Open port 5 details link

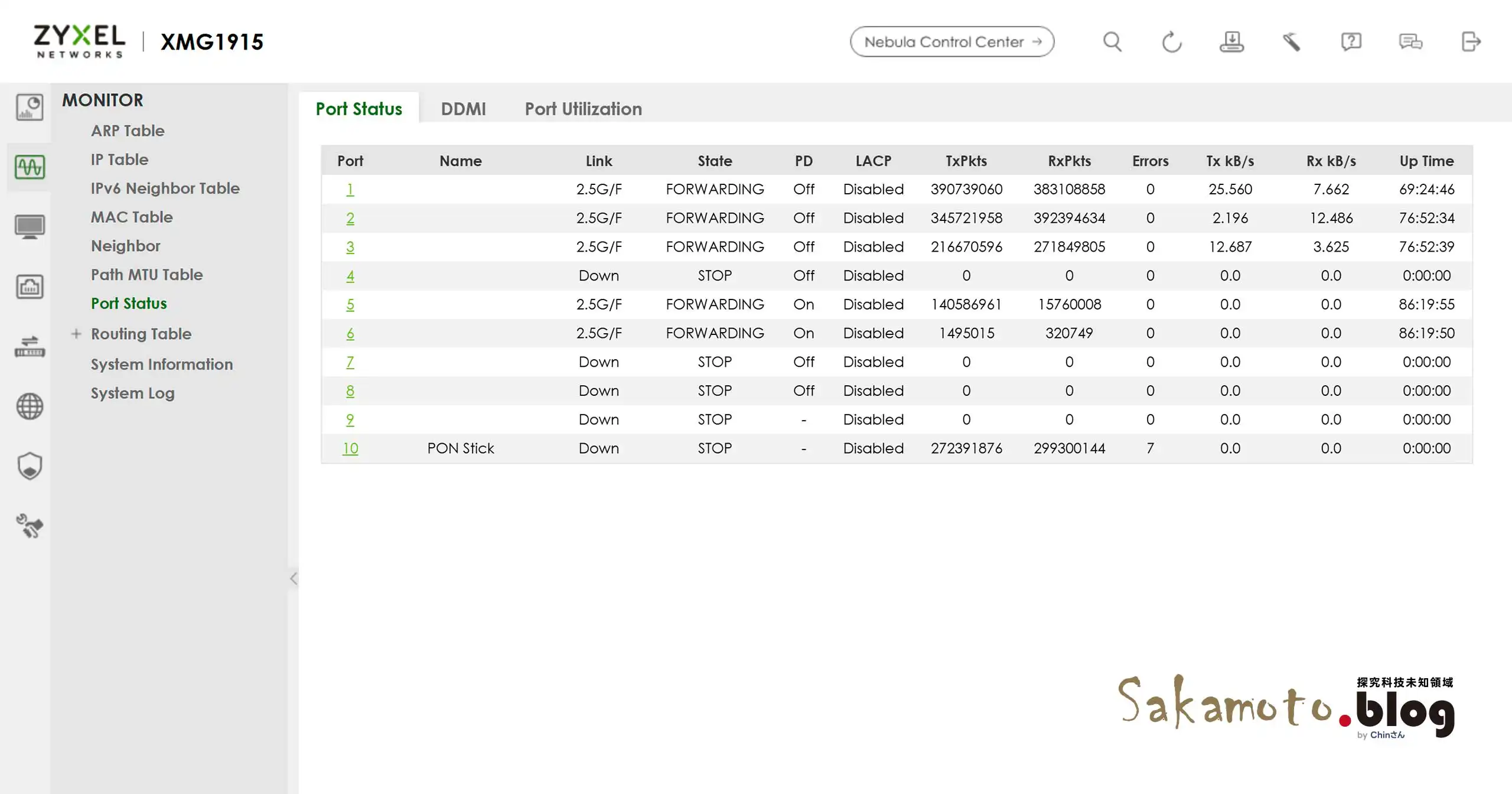tap(350, 304)
